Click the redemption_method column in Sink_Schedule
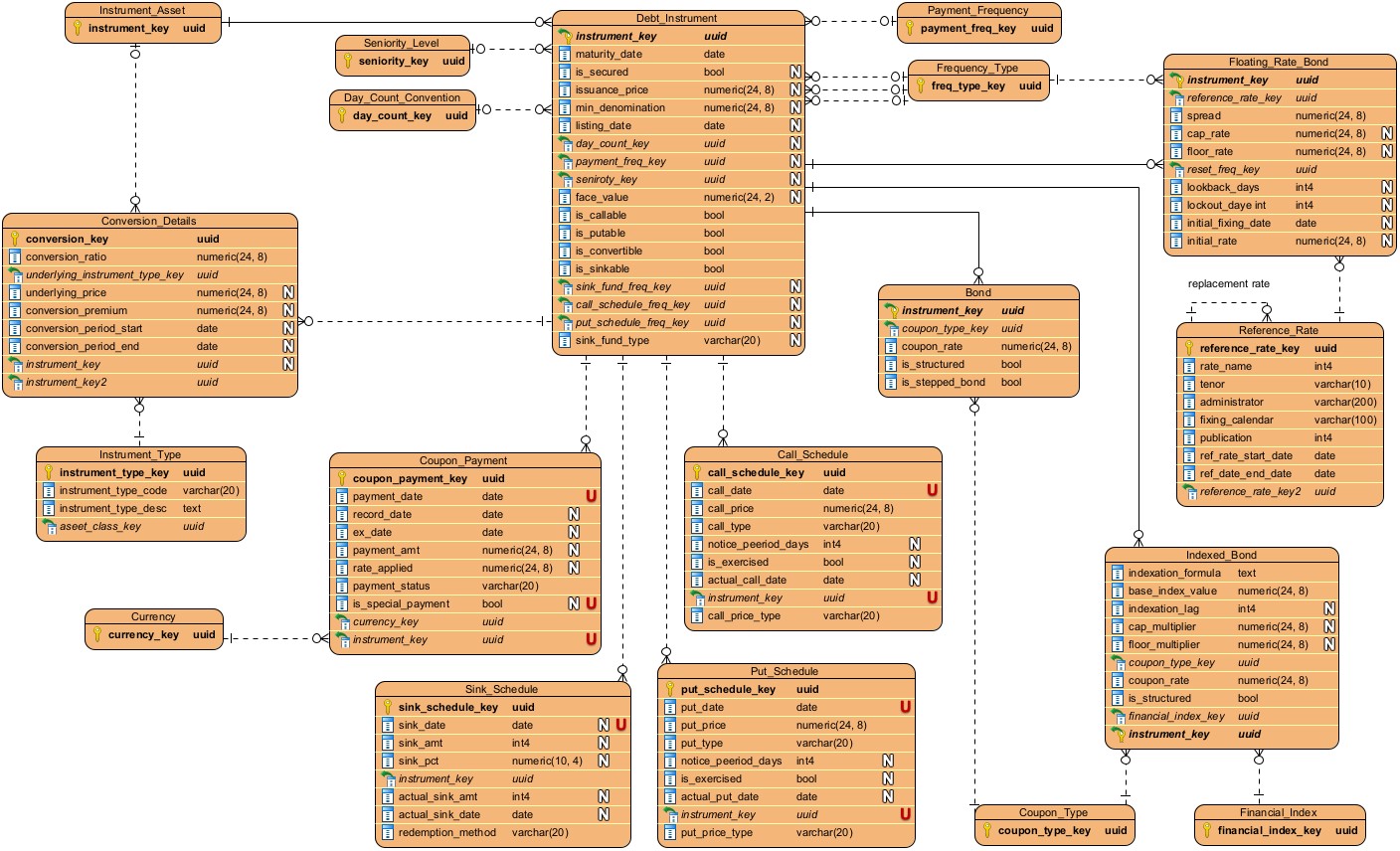 446,832
